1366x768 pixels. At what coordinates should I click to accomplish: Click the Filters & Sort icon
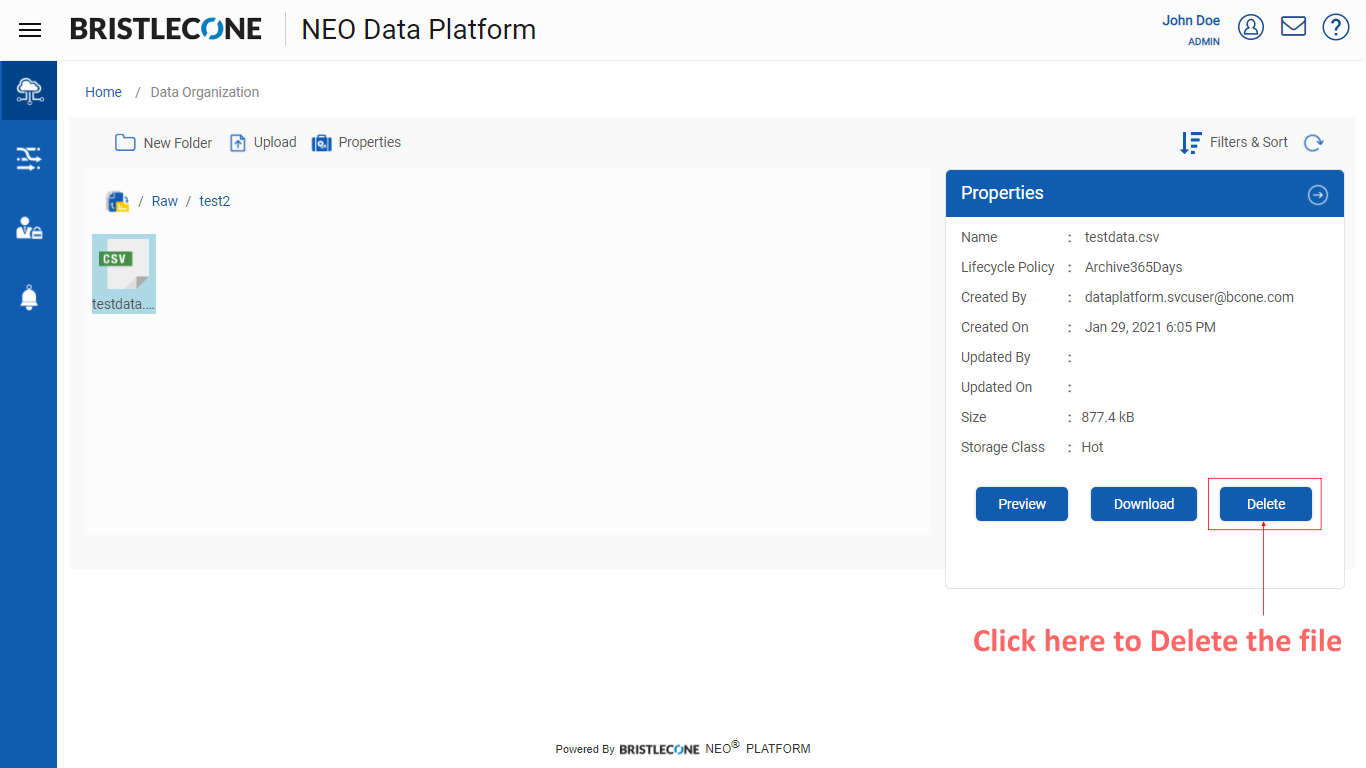[1191, 143]
